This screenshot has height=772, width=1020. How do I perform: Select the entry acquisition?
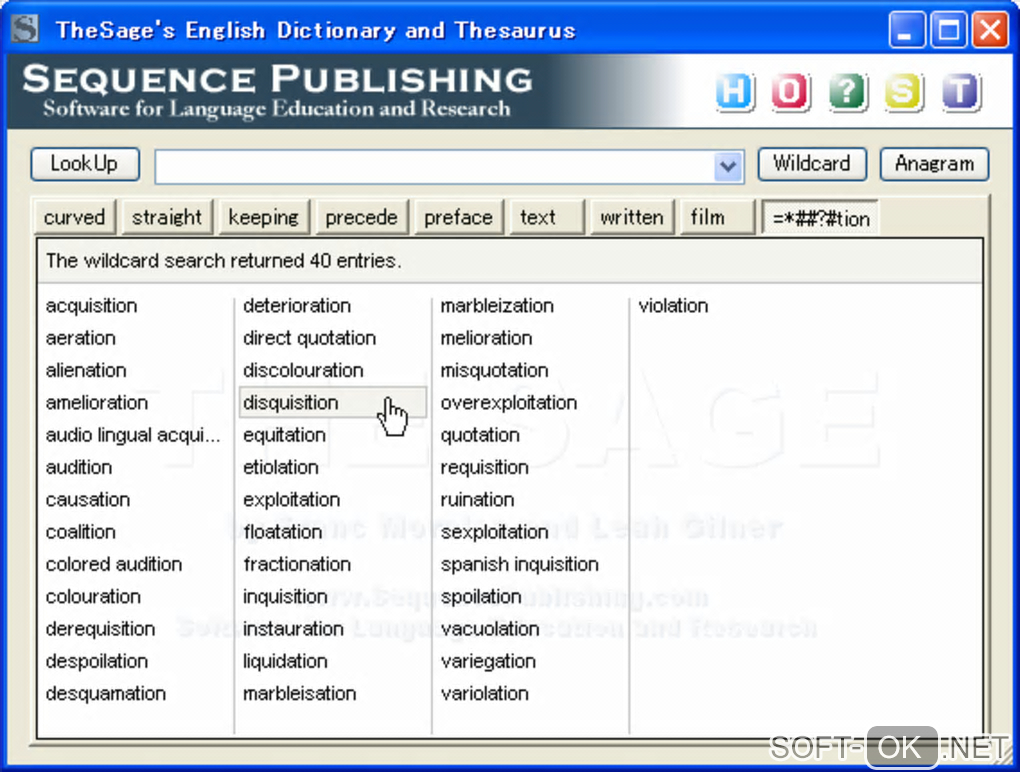[x=91, y=306]
